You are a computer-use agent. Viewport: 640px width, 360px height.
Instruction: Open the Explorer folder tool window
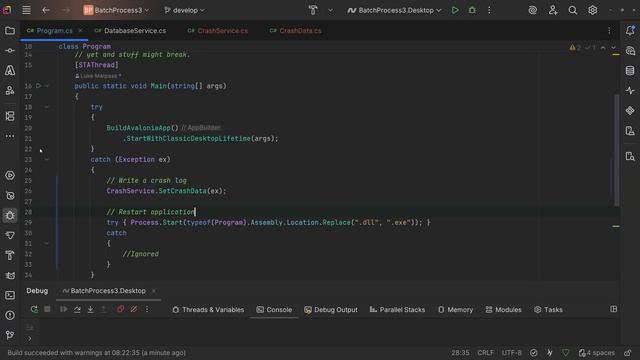click(10, 31)
